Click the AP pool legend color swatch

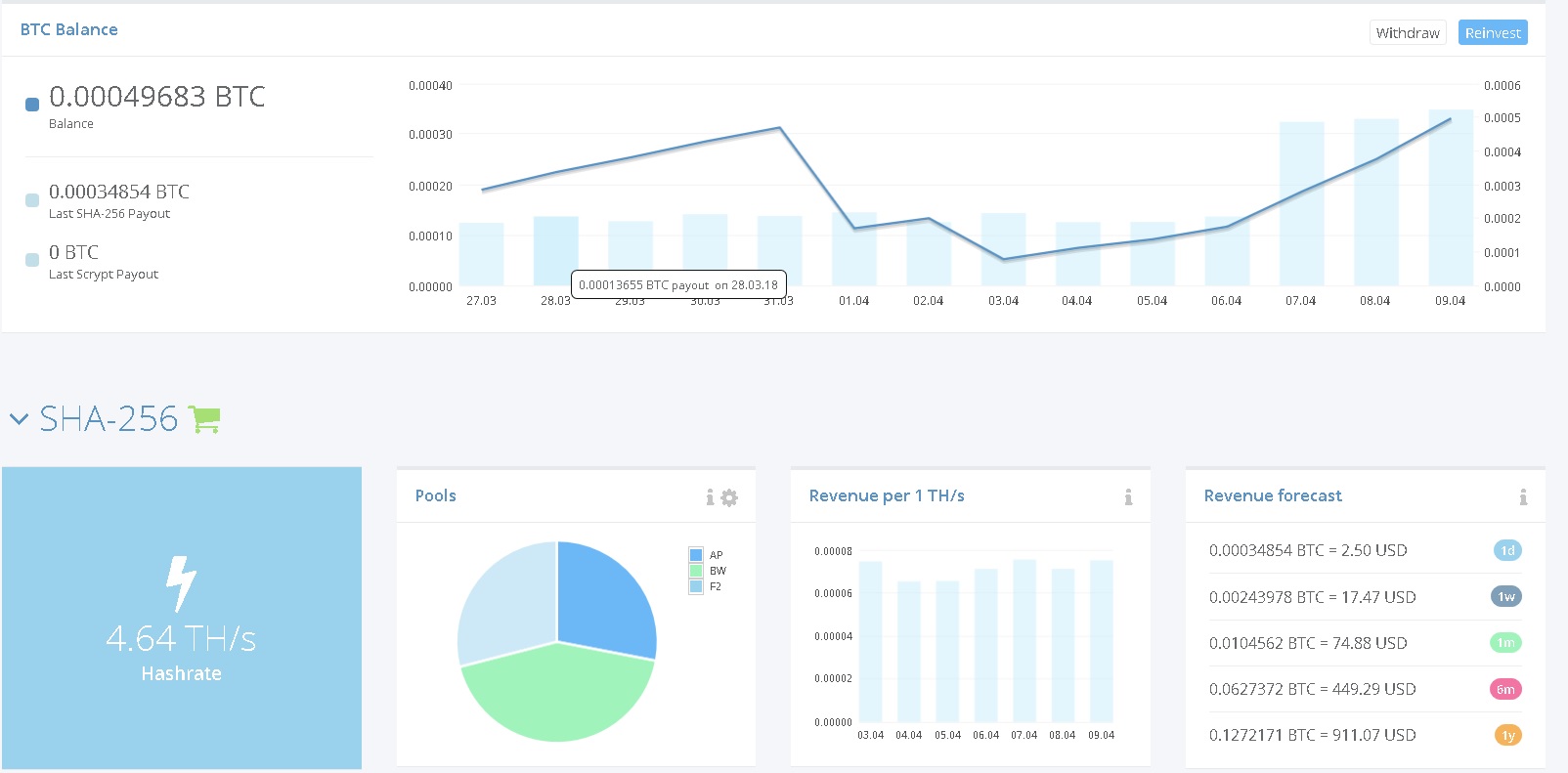696,555
